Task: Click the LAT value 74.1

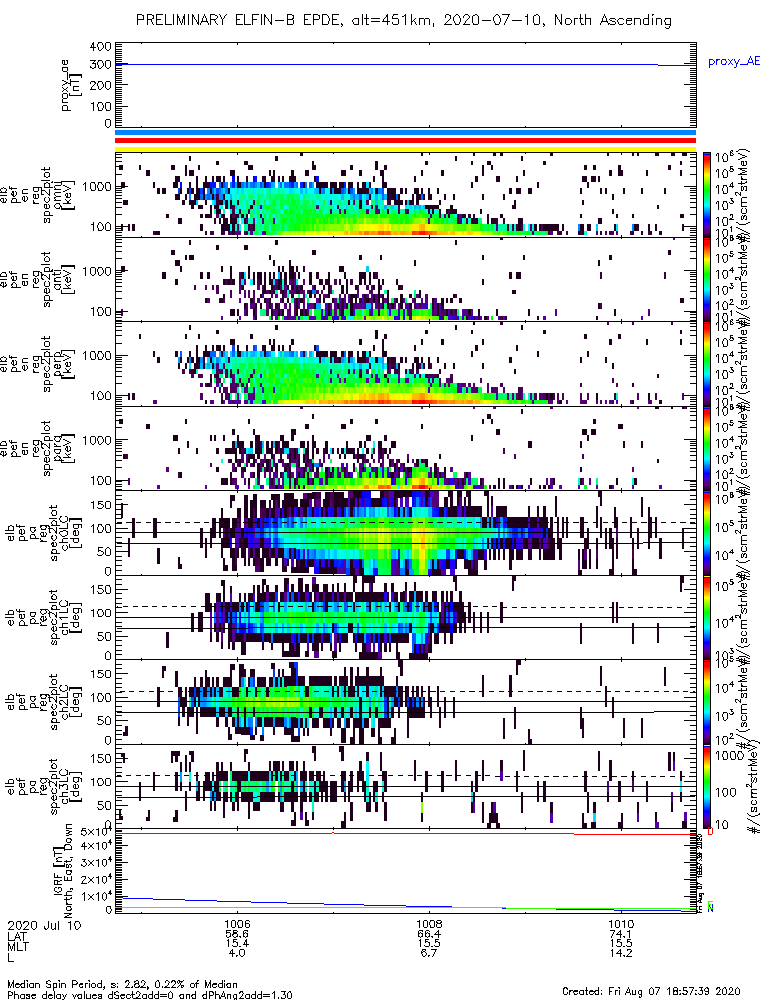Action: pos(621,934)
